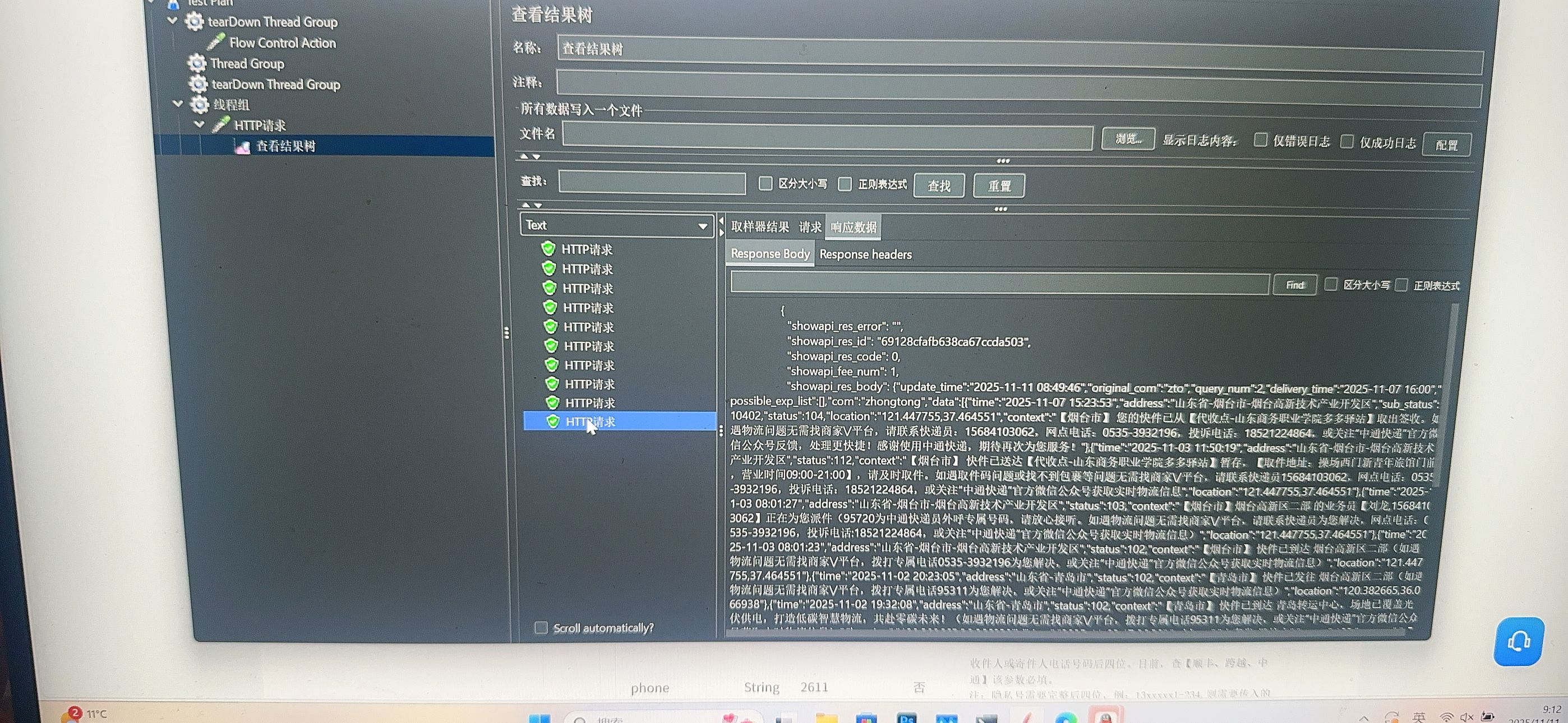Click the Flow Control Action pipette icon

215,42
